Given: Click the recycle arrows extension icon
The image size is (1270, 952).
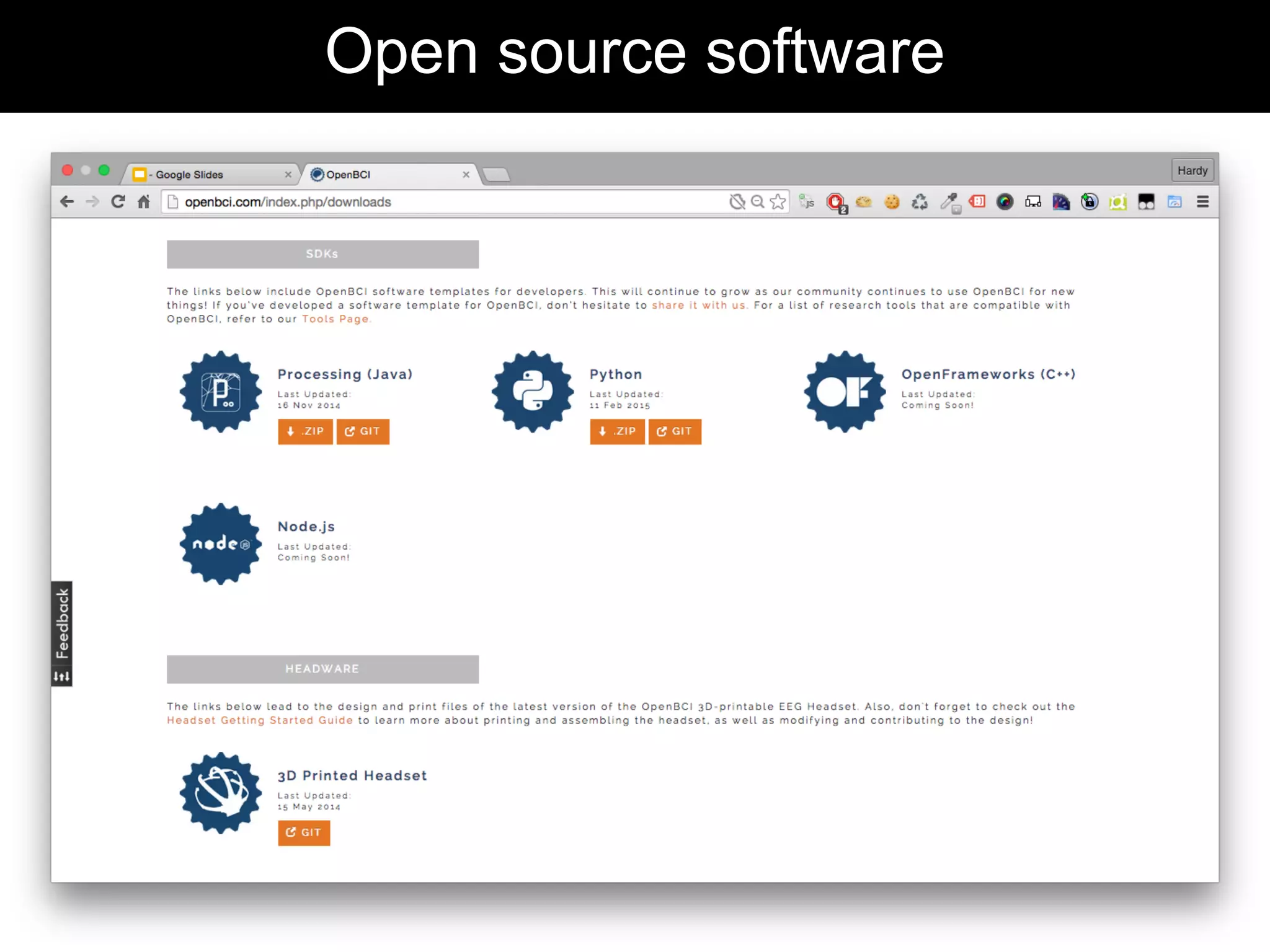Looking at the screenshot, I should point(920,202).
